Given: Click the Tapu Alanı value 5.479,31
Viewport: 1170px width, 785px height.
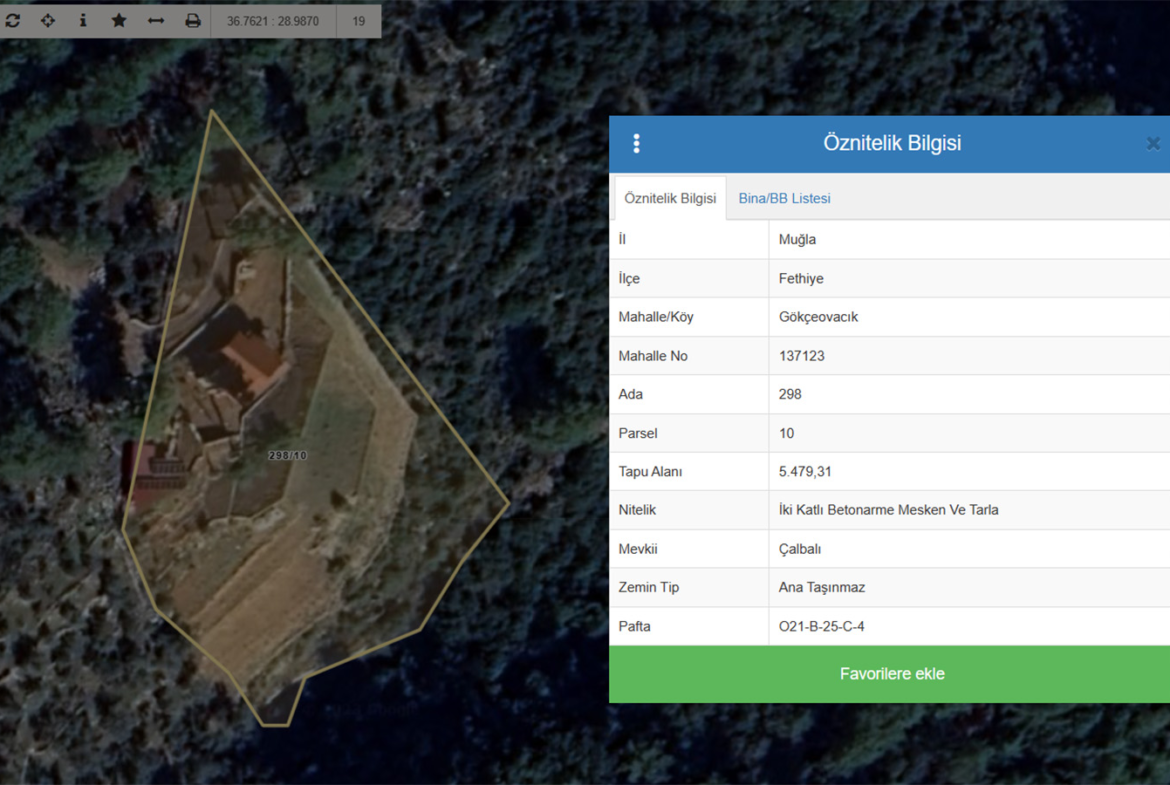Looking at the screenshot, I should (x=805, y=471).
